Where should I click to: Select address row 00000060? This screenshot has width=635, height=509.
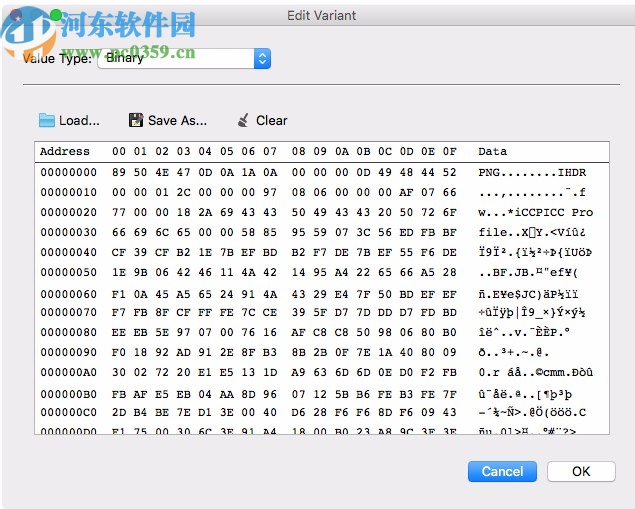(322, 294)
